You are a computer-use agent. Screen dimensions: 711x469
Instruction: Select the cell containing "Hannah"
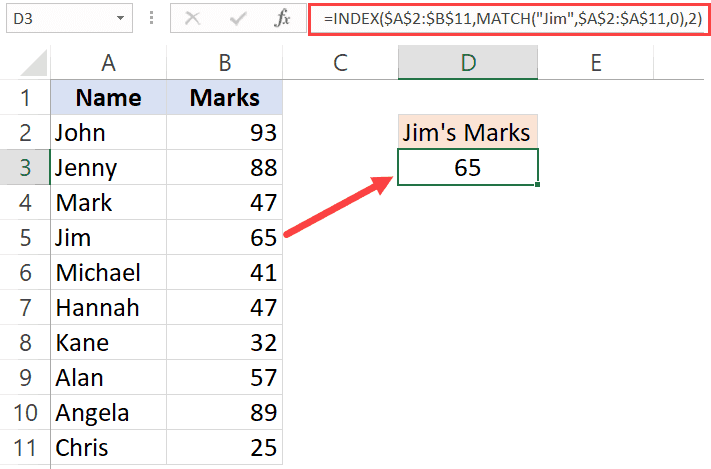coord(108,307)
